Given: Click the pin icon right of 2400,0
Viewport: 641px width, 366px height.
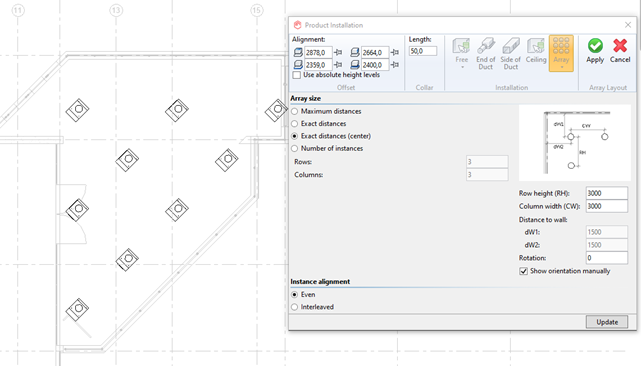Looking at the screenshot, I should 394,65.
